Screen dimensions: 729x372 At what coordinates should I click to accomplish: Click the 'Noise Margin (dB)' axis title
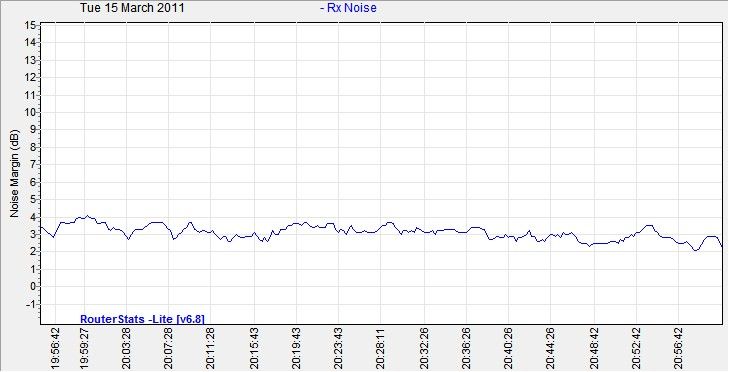[x=14, y=173]
